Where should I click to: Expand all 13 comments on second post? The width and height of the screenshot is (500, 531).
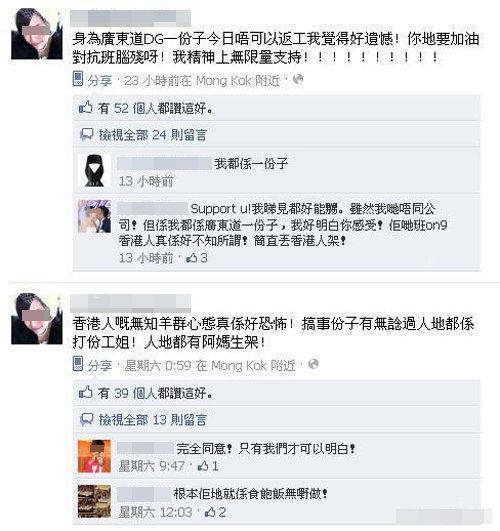click(152, 420)
